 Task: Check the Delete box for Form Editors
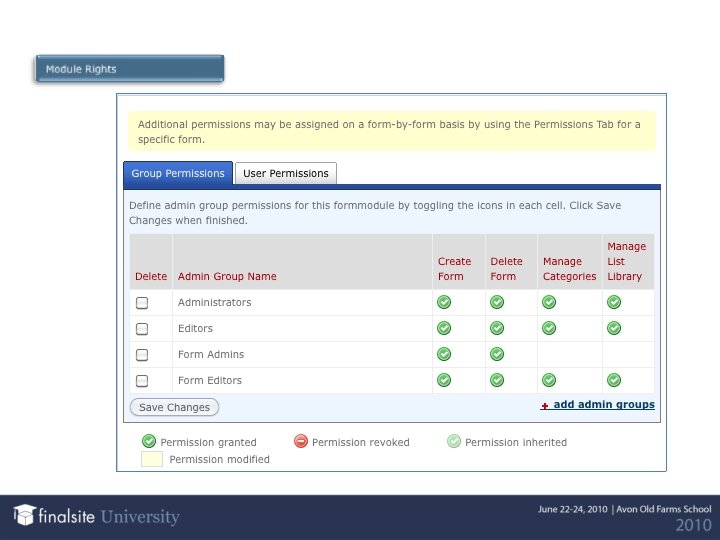pos(142,381)
